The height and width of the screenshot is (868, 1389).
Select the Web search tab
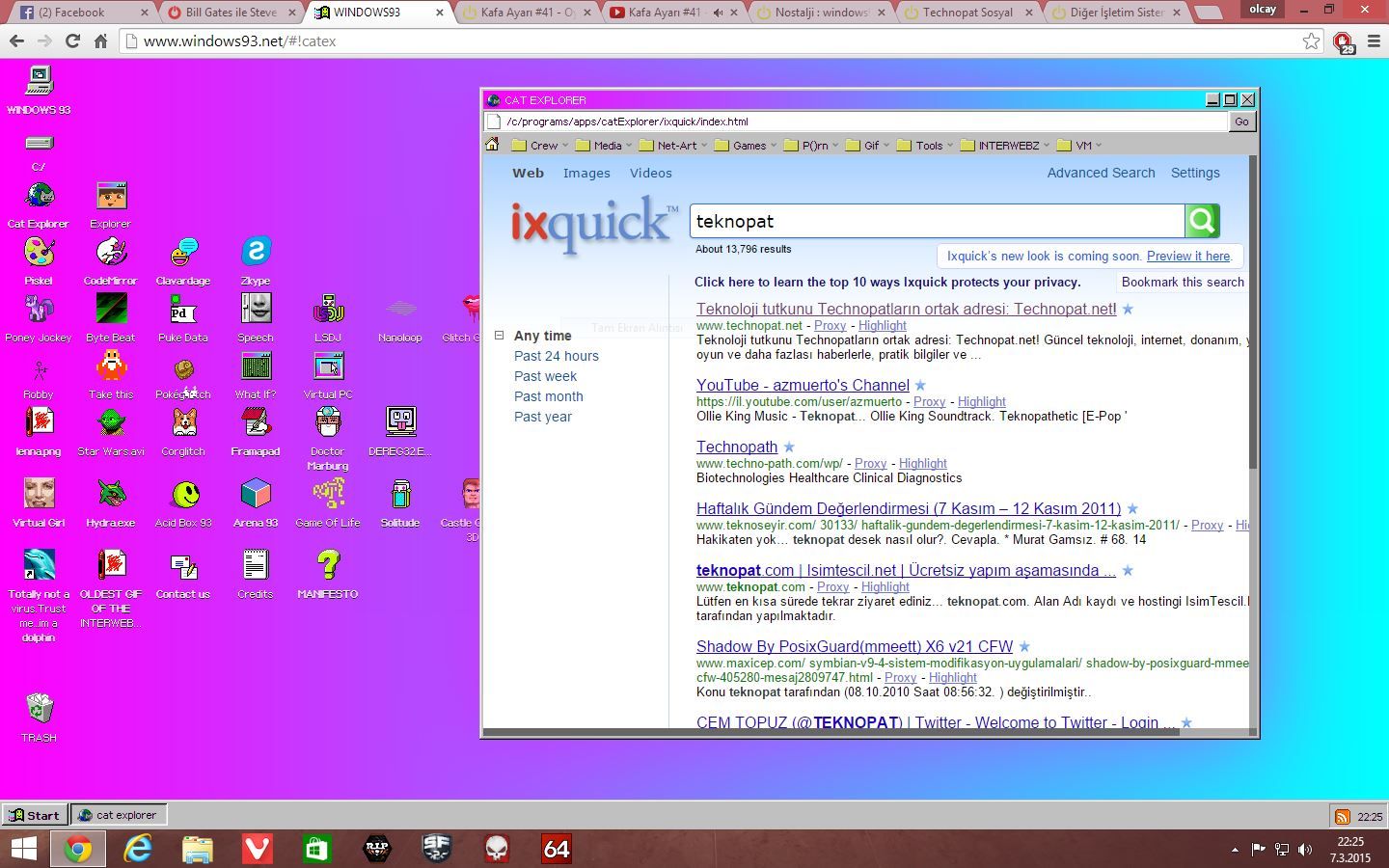528,174
